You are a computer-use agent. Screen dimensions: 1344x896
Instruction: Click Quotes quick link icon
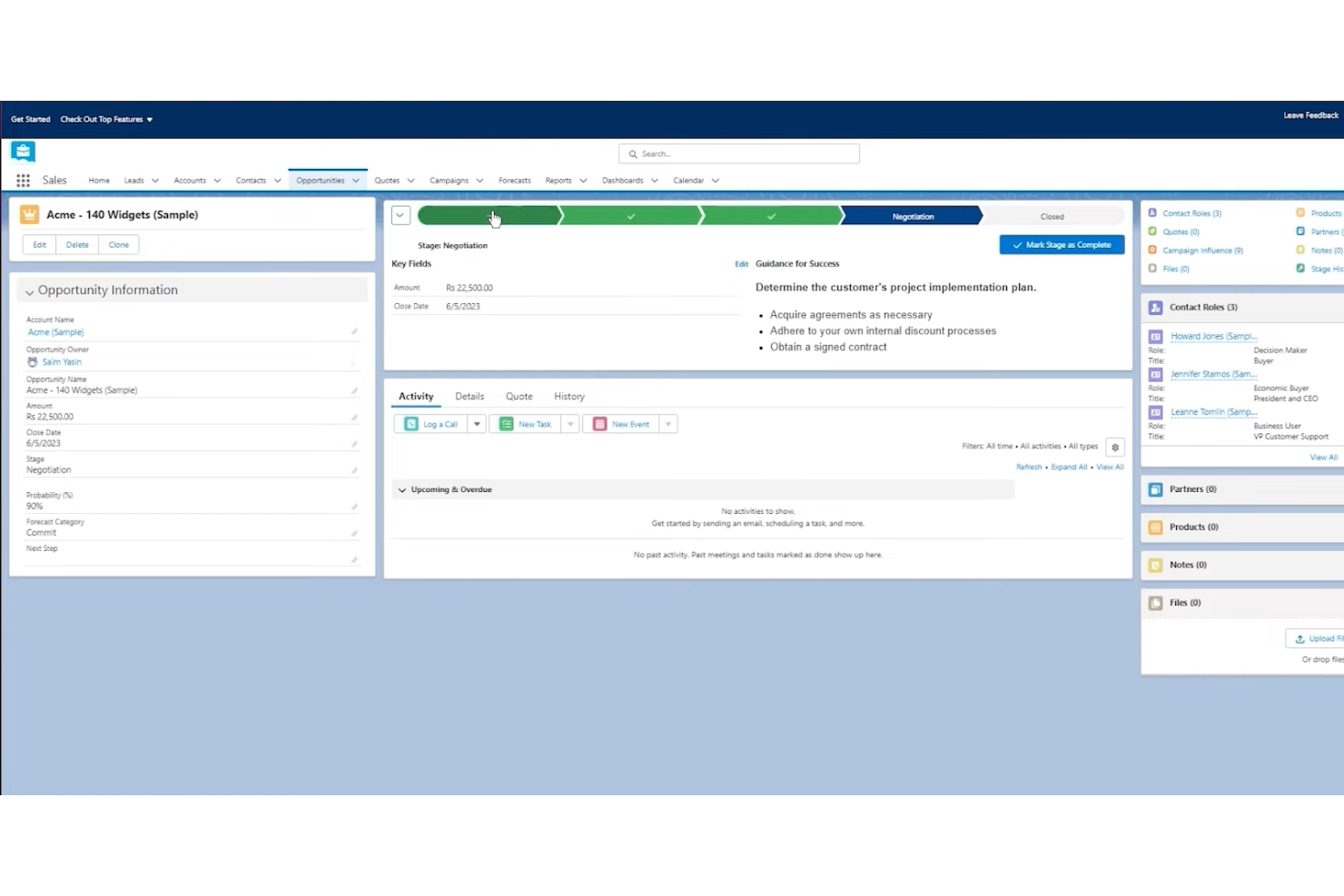tap(1152, 231)
